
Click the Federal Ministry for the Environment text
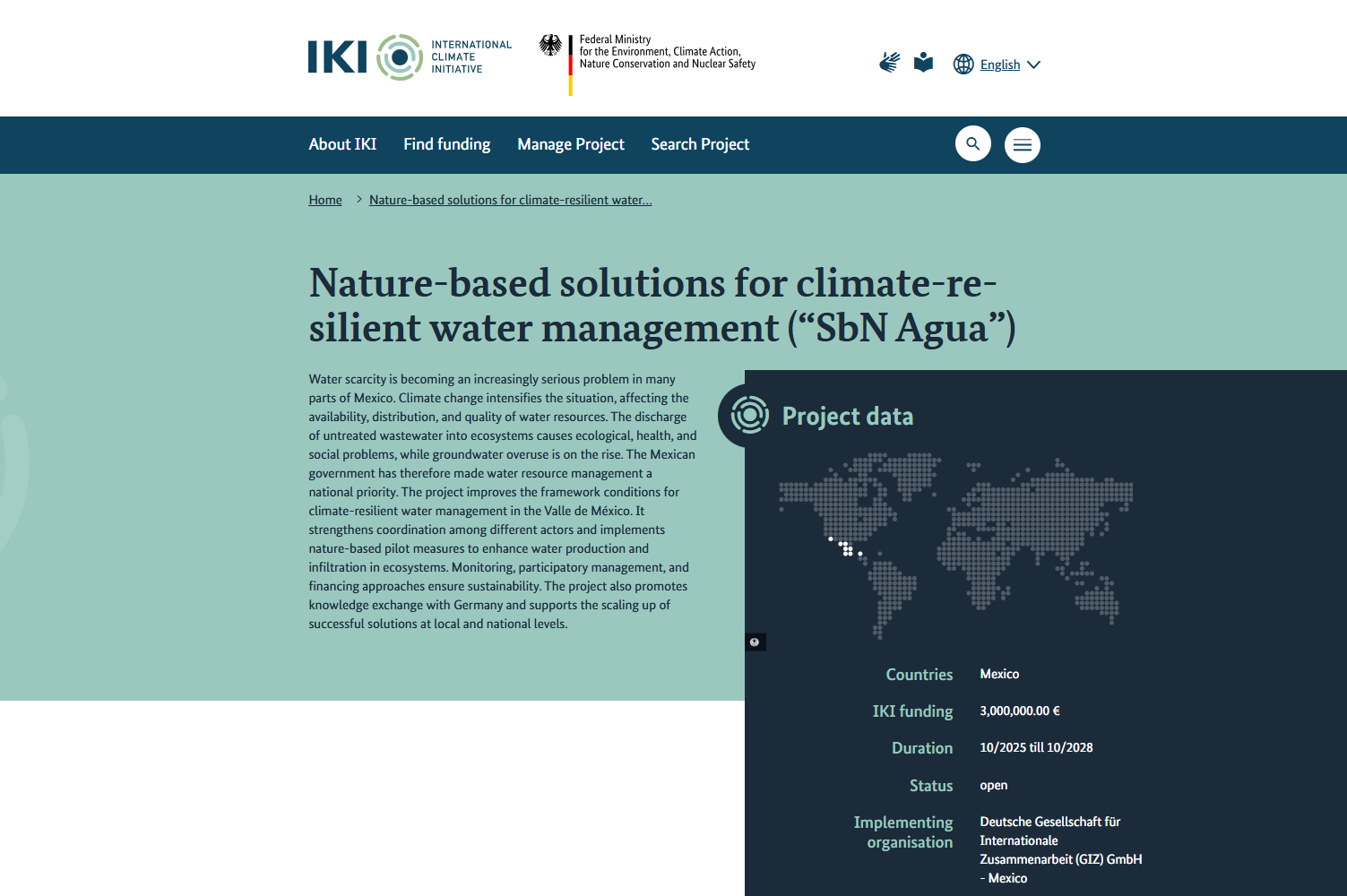(x=667, y=52)
